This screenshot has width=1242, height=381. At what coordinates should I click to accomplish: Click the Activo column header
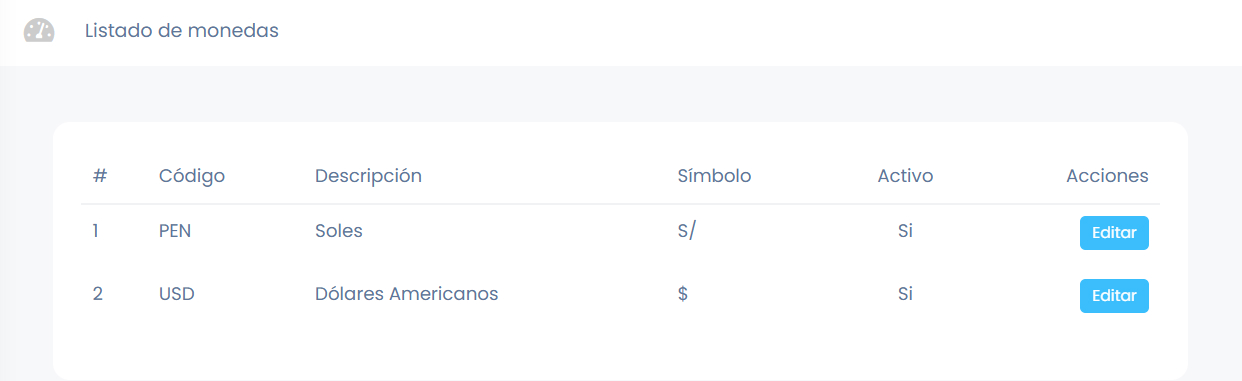point(905,176)
